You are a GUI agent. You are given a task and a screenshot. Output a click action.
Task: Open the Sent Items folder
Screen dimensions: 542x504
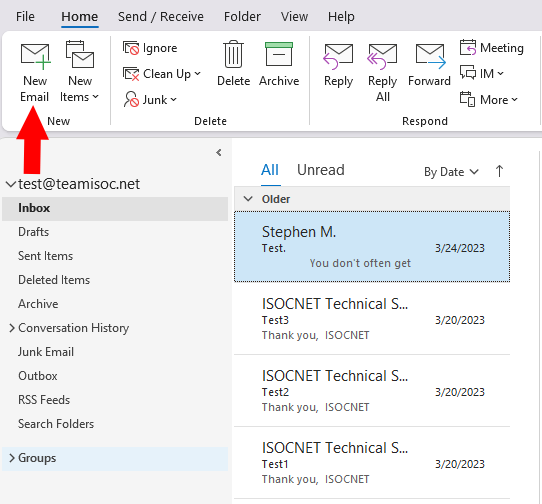pyautogui.click(x=45, y=256)
